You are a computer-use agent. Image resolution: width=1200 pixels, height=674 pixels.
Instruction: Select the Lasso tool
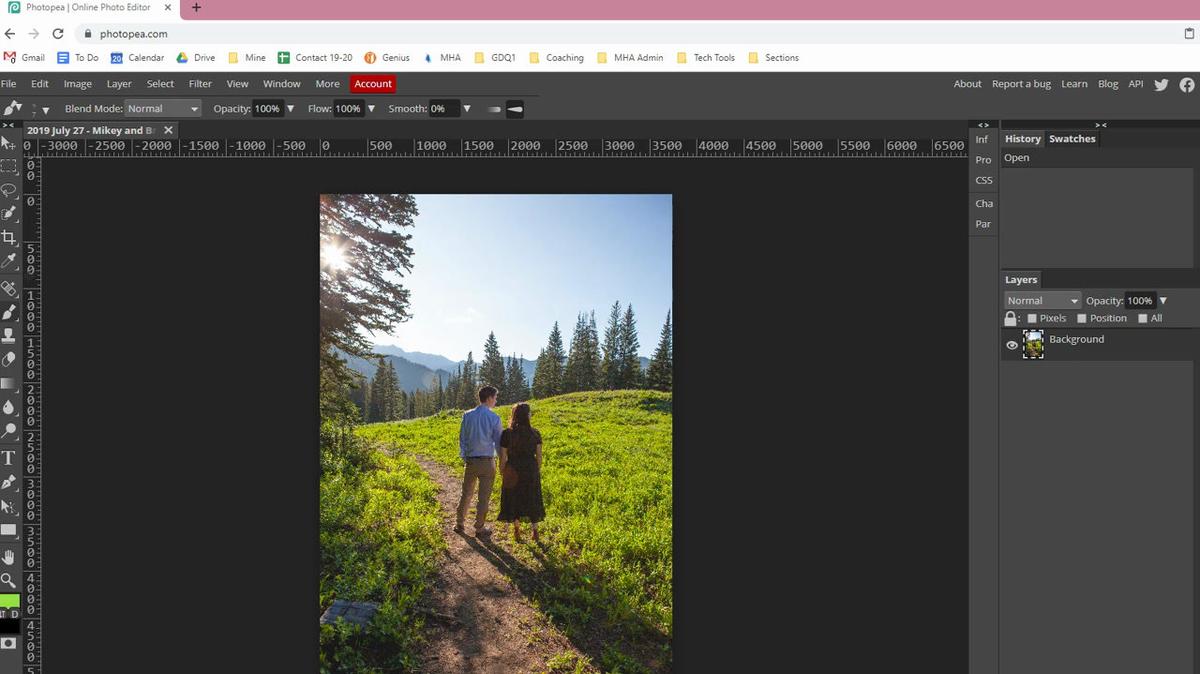(x=9, y=190)
